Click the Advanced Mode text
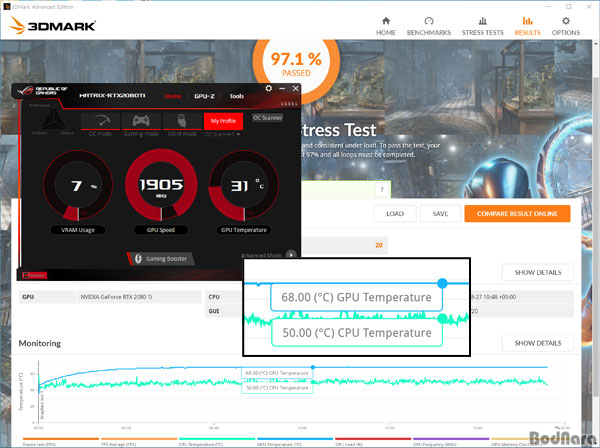The height and width of the screenshot is (448, 600). (x=261, y=255)
